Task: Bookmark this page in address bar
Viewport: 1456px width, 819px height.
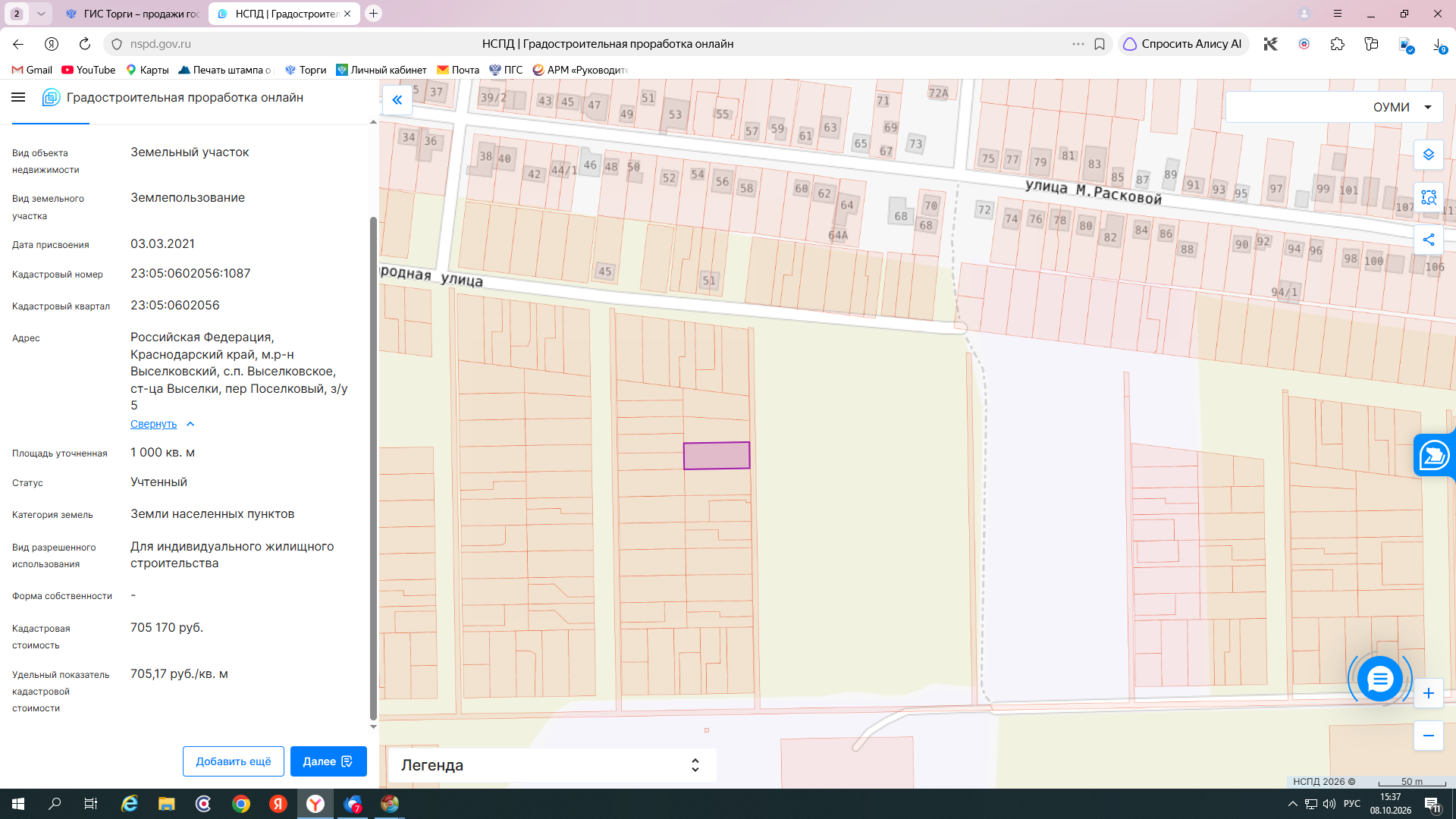Action: pos(1100,44)
